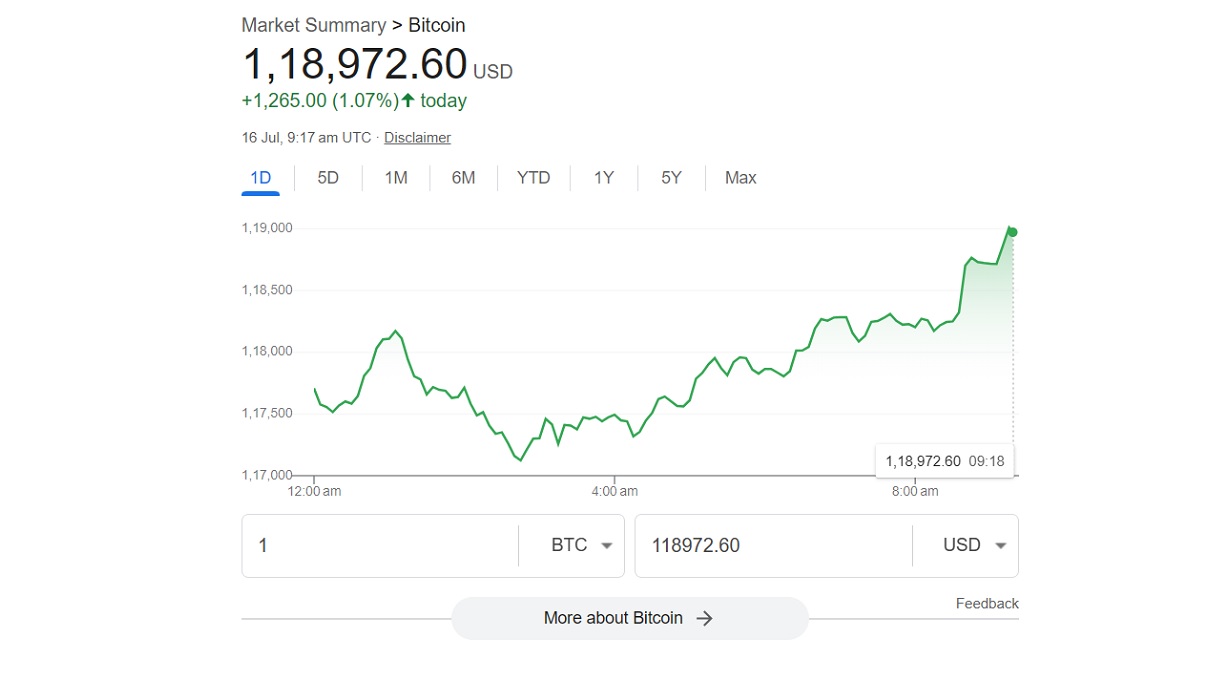The image size is (1206, 674).
Task: Open the Disclaimer link
Action: [417, 138]
